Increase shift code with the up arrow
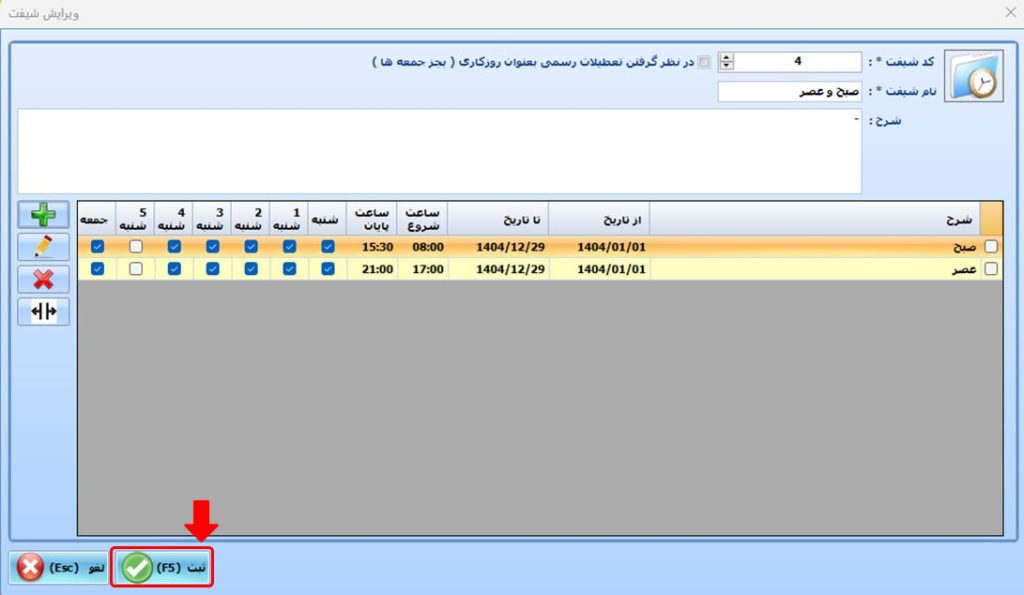 [727, 57]
